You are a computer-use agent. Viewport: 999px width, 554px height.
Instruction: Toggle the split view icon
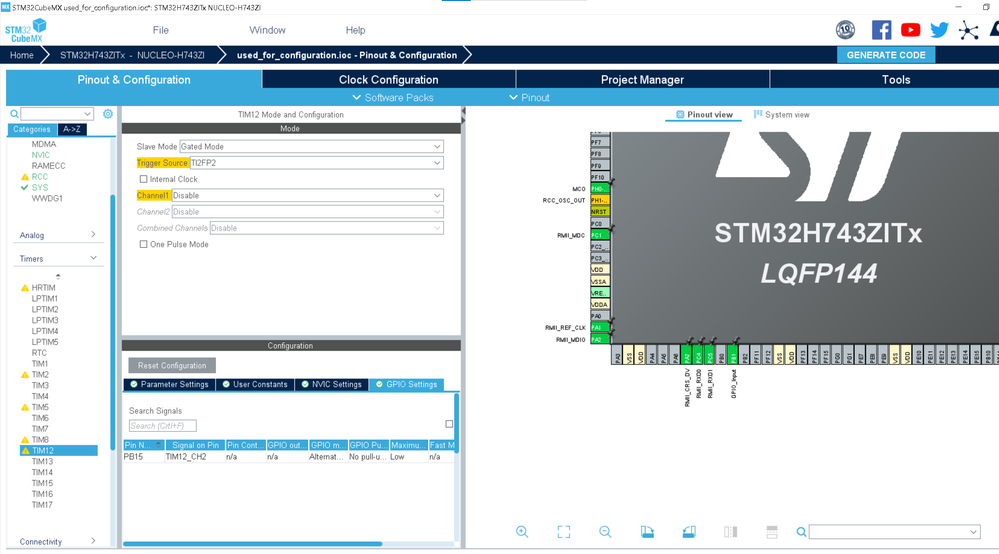point(730,532)
